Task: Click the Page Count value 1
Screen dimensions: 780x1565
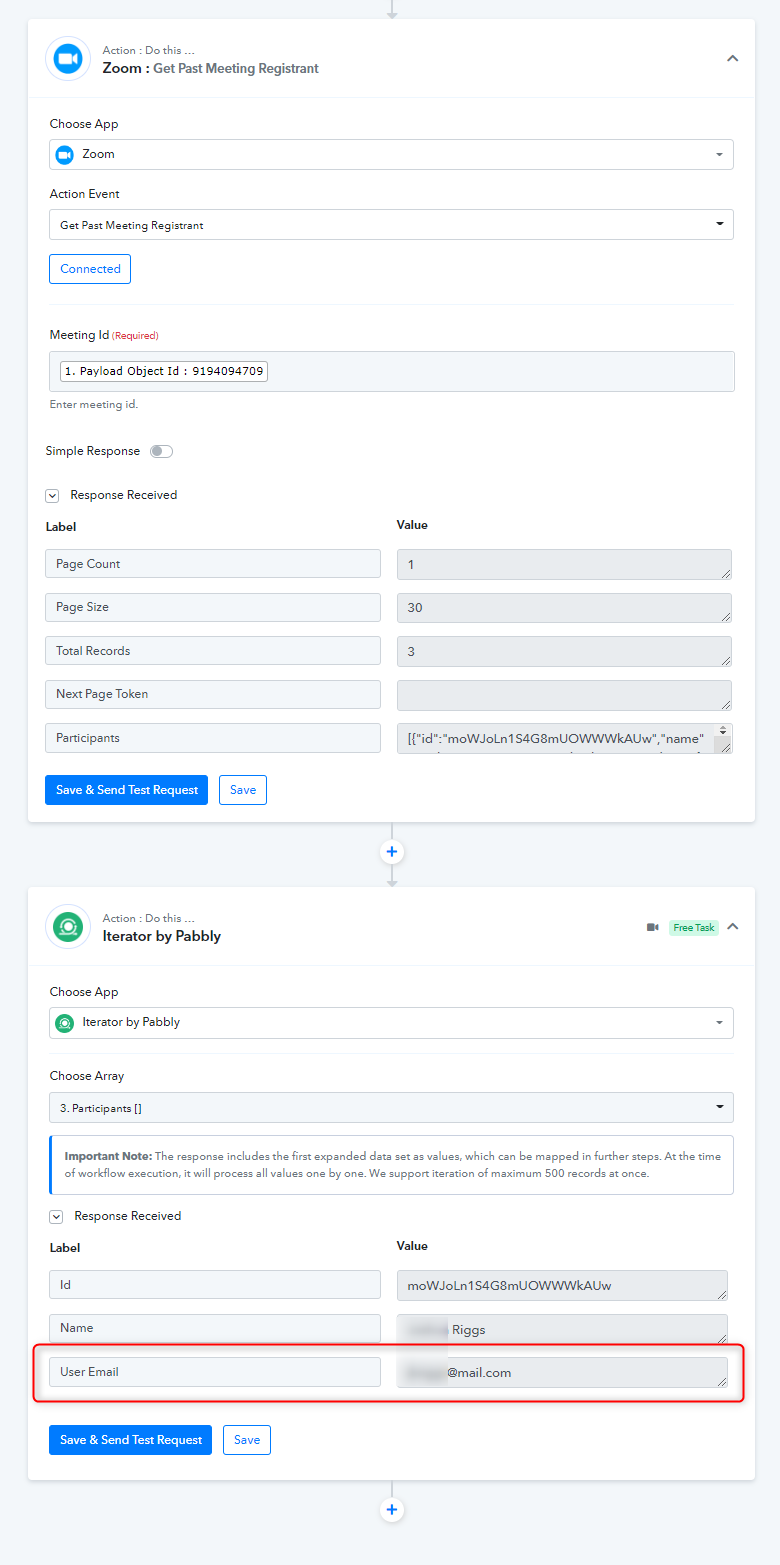Action: coord(564,564)
